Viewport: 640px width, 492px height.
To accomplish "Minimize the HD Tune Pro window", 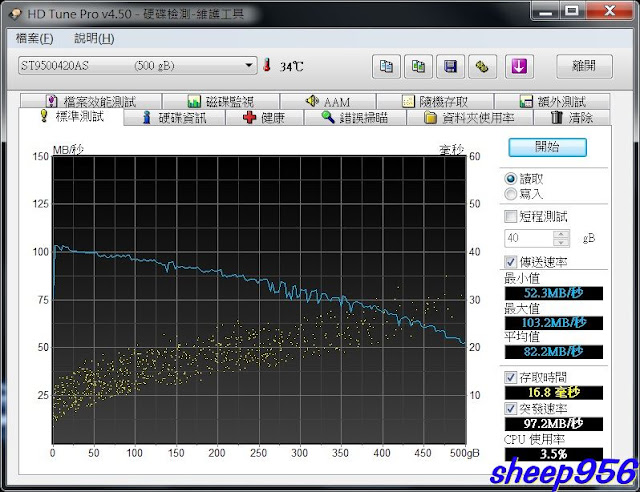I will coord(546,10).
